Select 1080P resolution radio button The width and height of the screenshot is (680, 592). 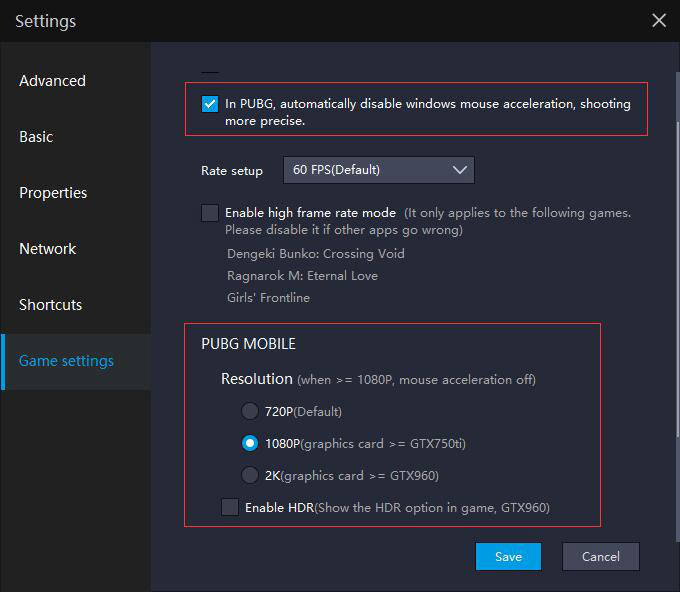click(x=250, y=443)
